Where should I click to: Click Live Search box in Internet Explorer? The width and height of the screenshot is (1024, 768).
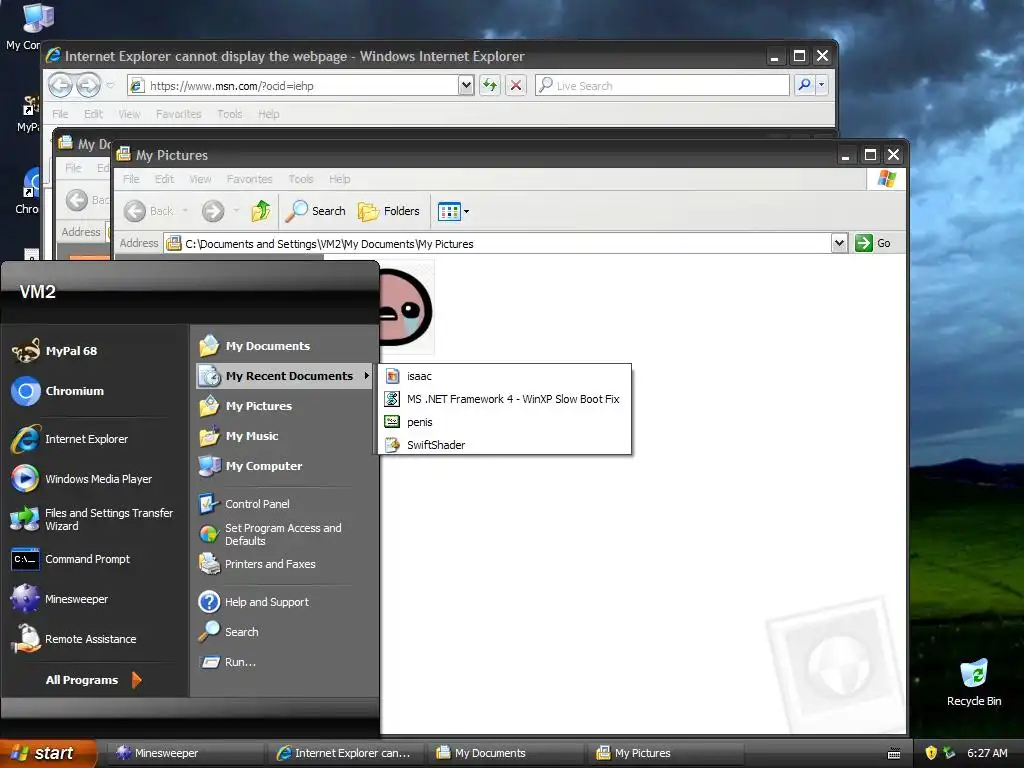(662, 86)
